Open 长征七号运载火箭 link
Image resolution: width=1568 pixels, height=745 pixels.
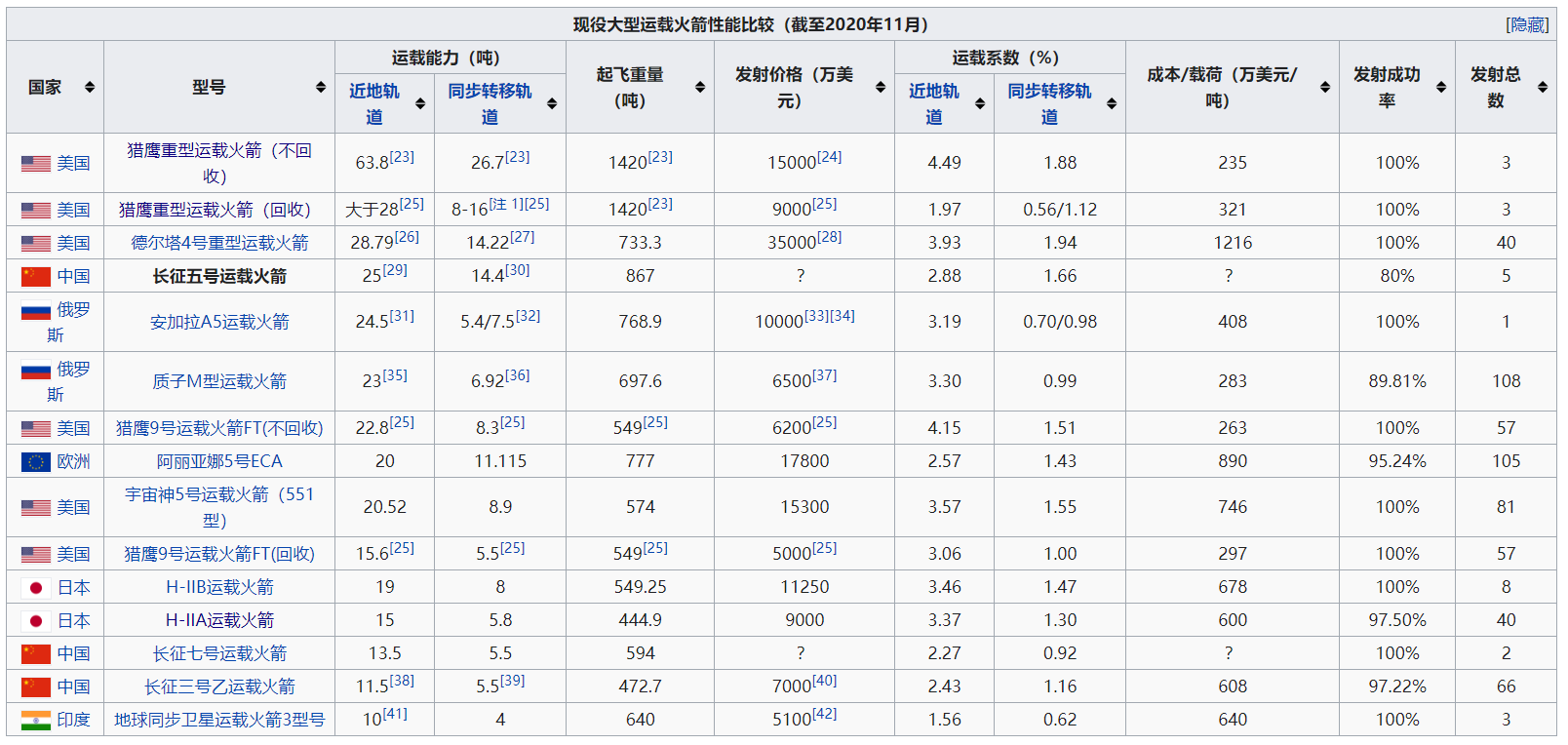[x=219, y=653]
